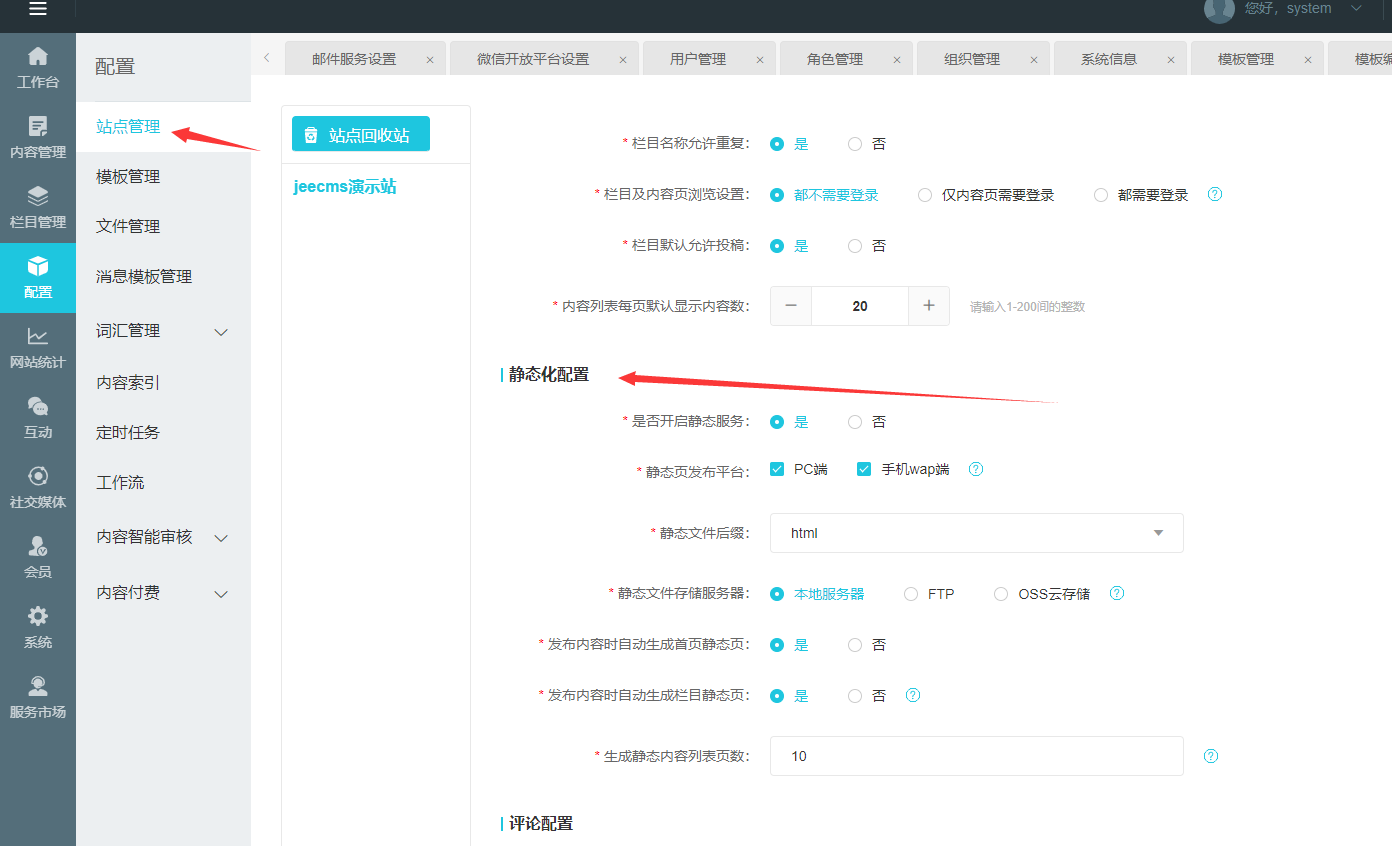Open 消息模板管理 menu item
The height and width of the screenshot is (846, 1392).
[144, 277]
